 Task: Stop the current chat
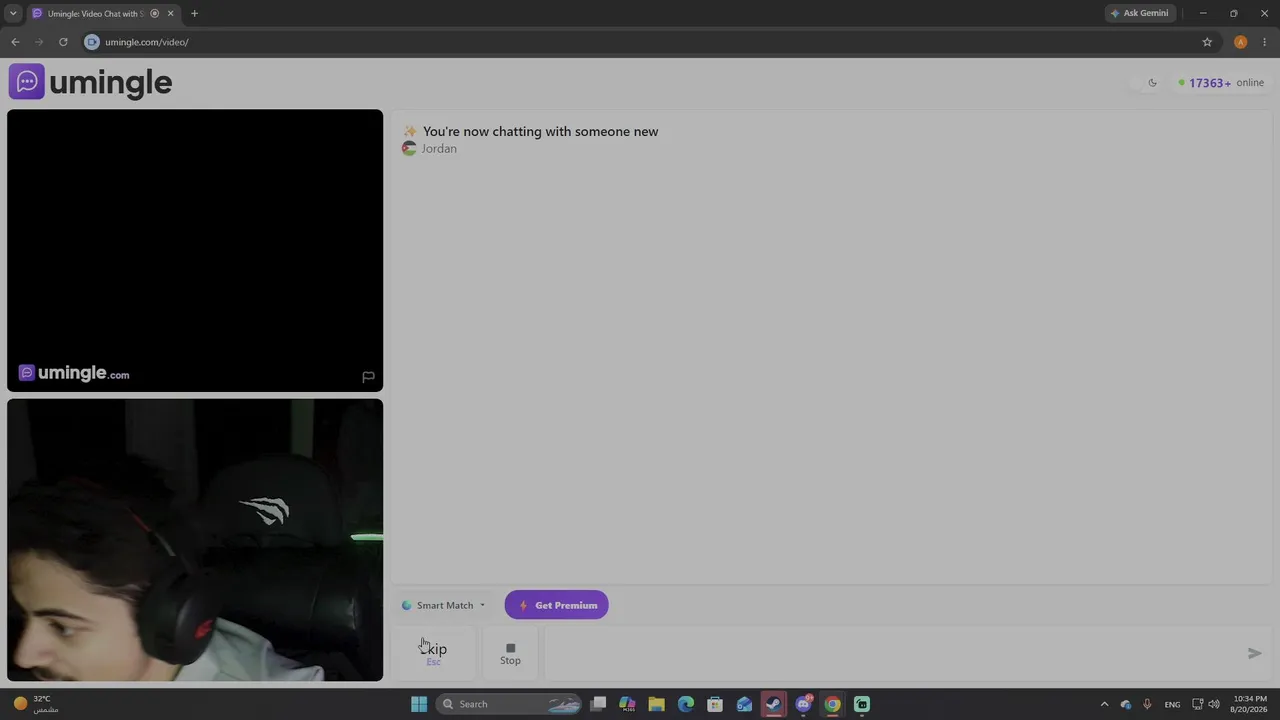pos(510,653)
